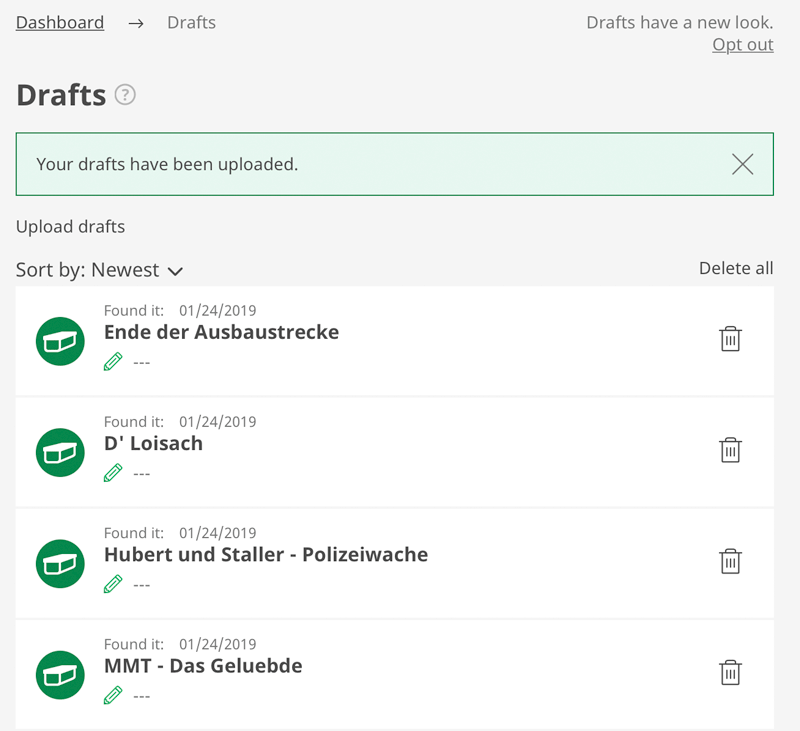Remove Hubert und Staller draft with trash icon
Viewport: 800px width, 731px height.
731,561
